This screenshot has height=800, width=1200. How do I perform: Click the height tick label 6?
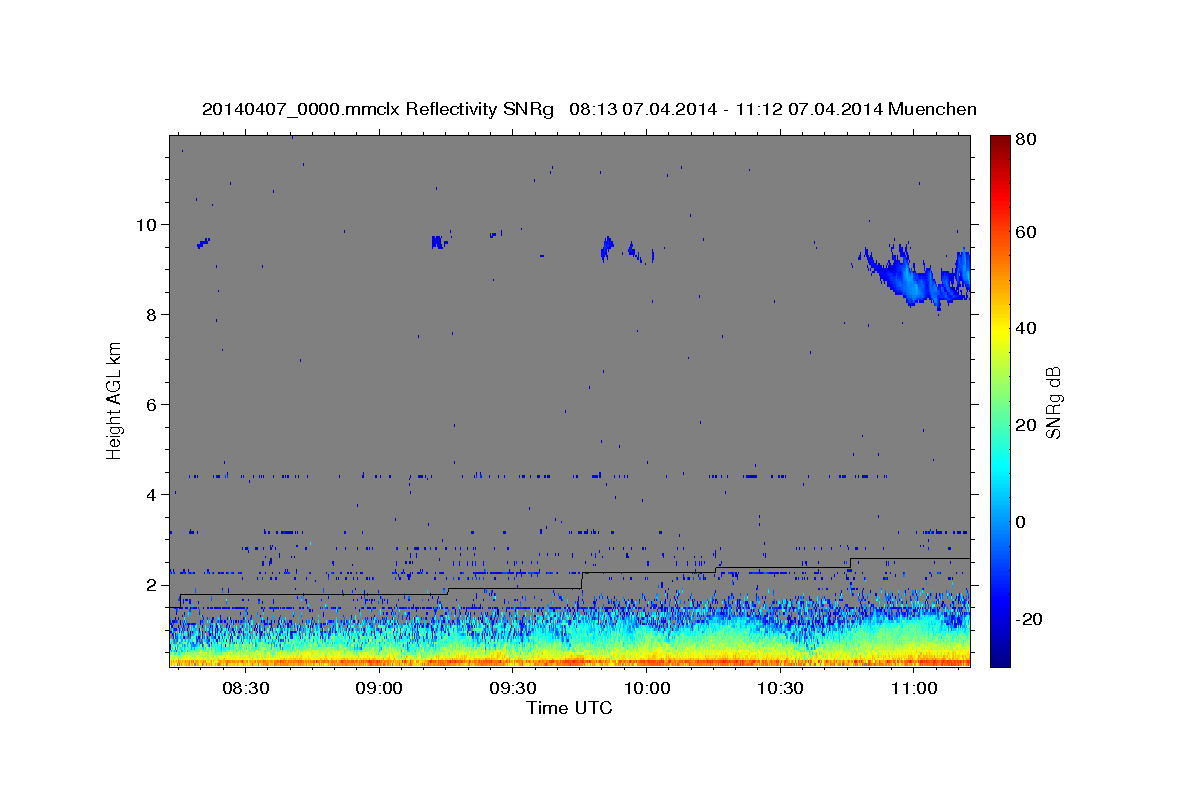pos(154,404)
